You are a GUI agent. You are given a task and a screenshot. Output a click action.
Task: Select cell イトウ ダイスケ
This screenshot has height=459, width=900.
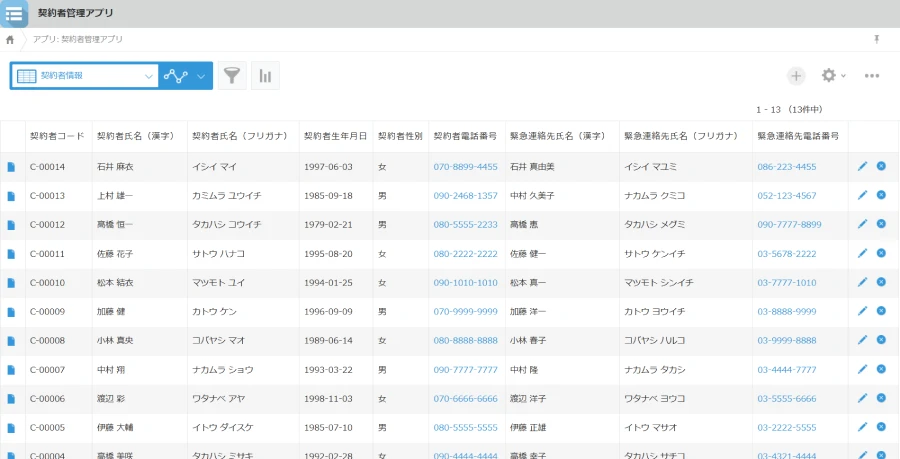pos(223,427)
